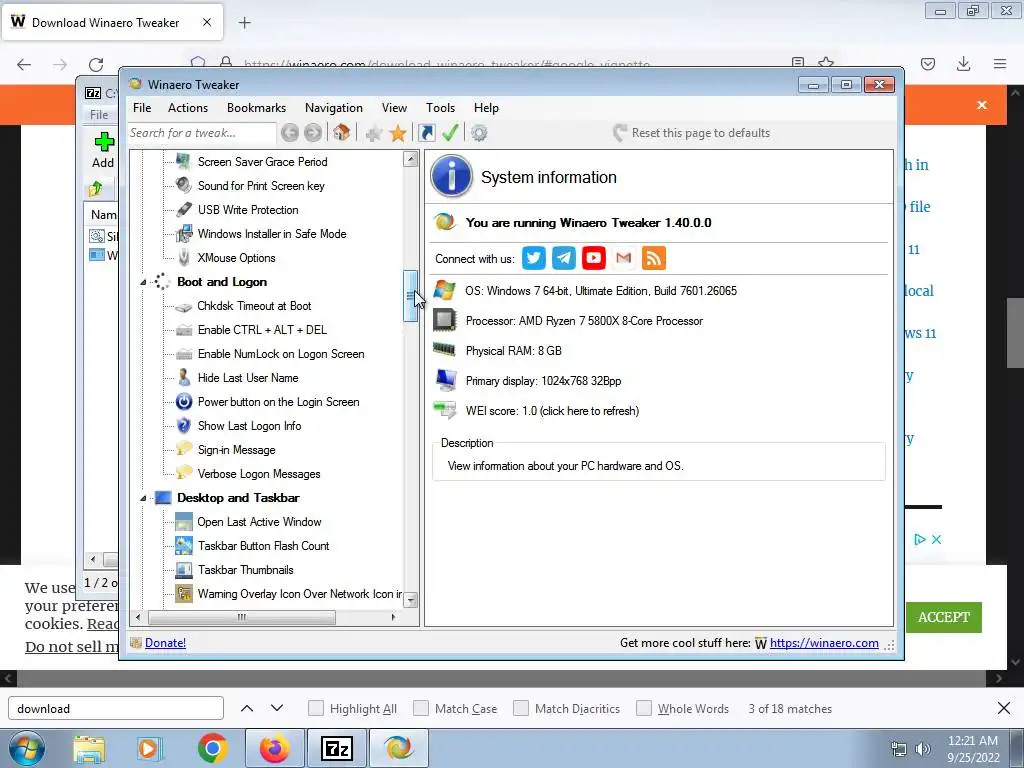Click the tree panel horizontal scrollbar thumb
This screenshot has width=1024, height=768.
coord(242,617)
